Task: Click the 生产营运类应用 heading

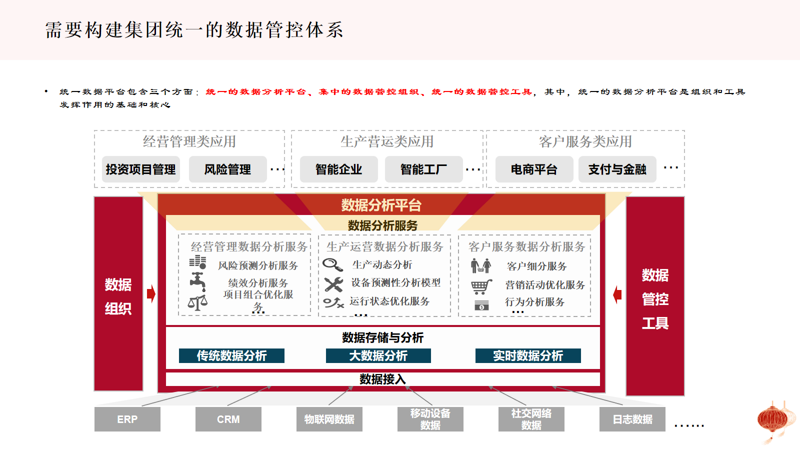Action: [x=387, y=141]
